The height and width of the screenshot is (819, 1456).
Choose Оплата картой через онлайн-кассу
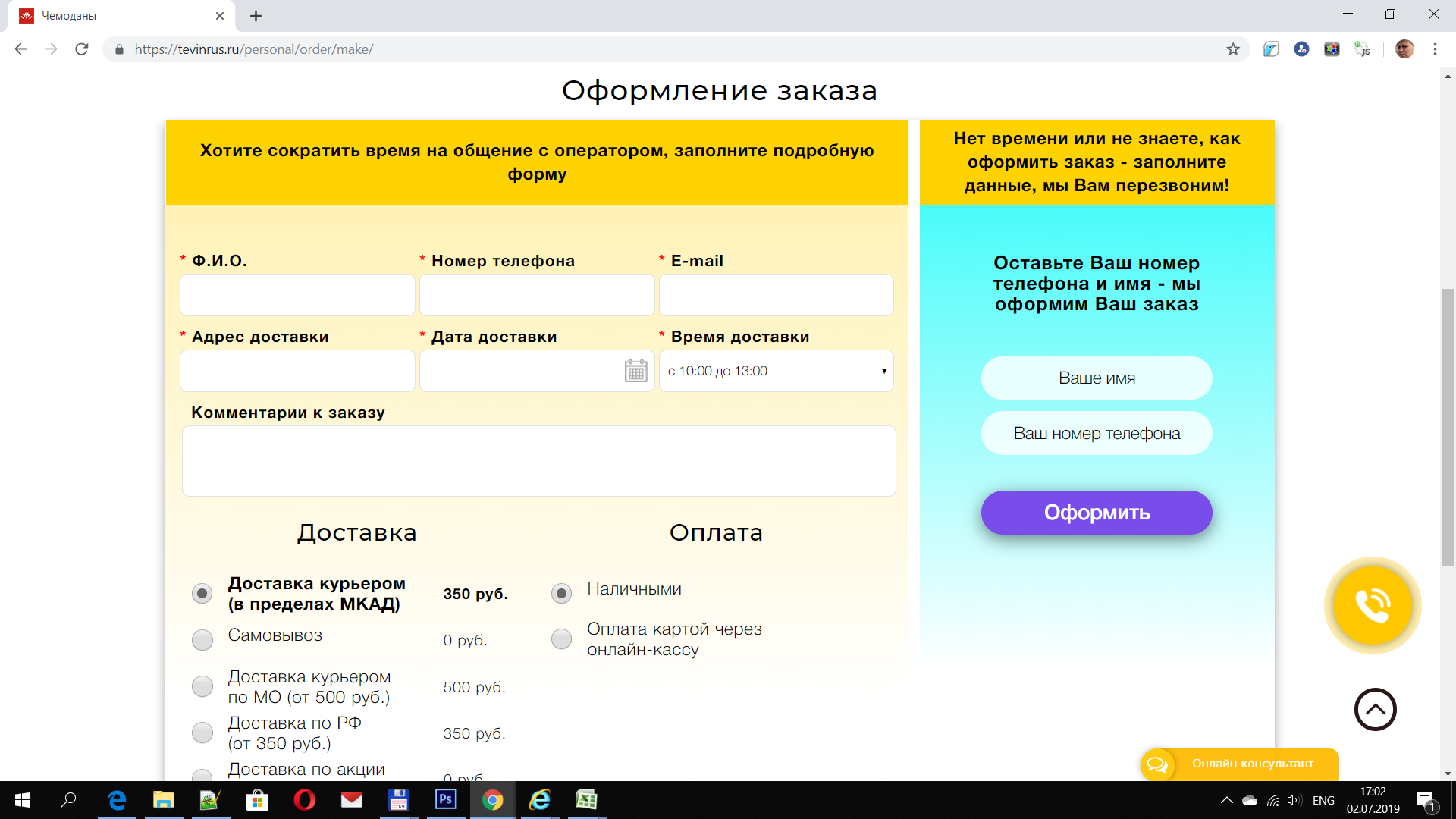pos(561,639)
